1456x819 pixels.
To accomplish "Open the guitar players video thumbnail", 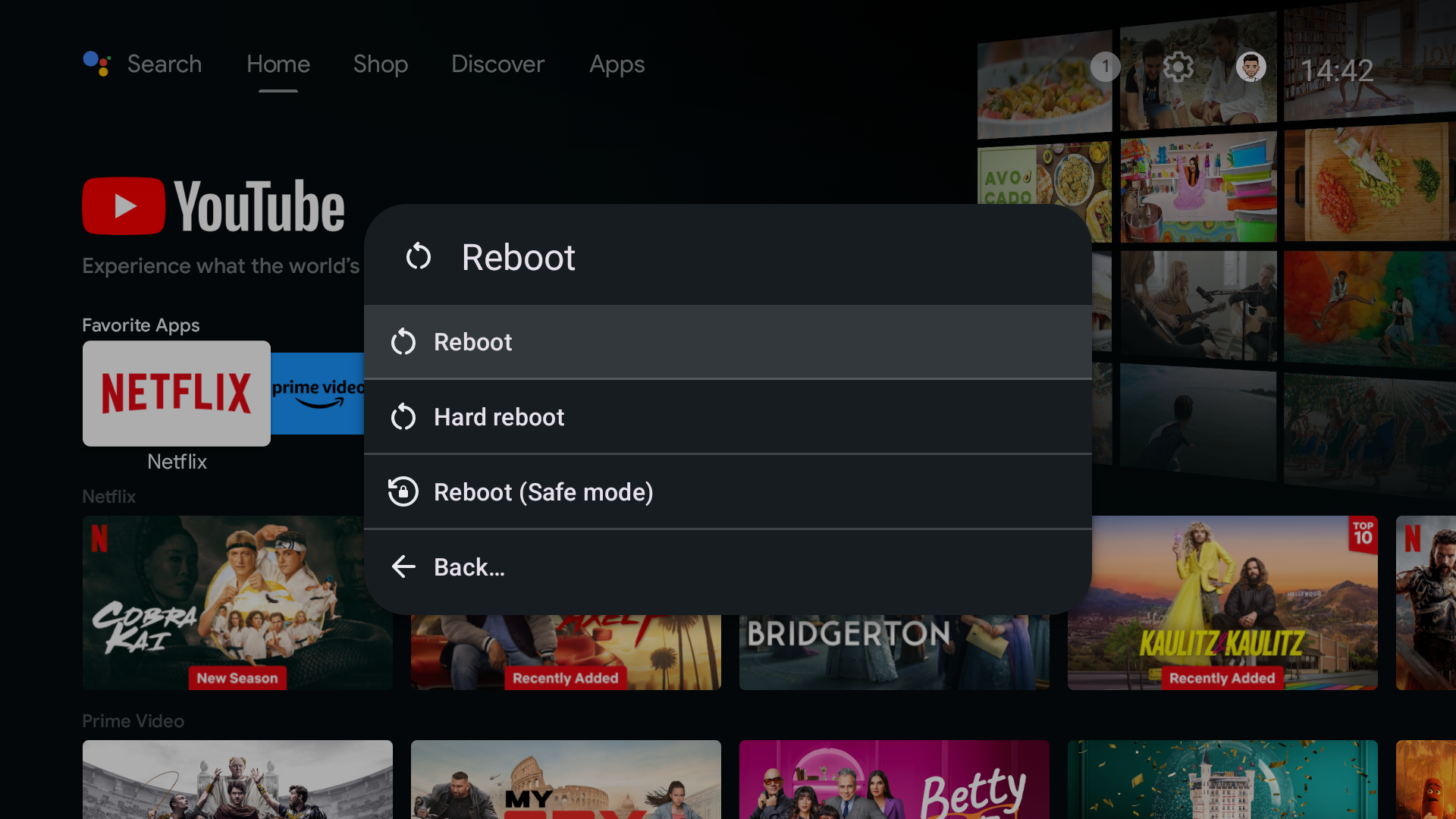I will click(x=1199, y=305).
